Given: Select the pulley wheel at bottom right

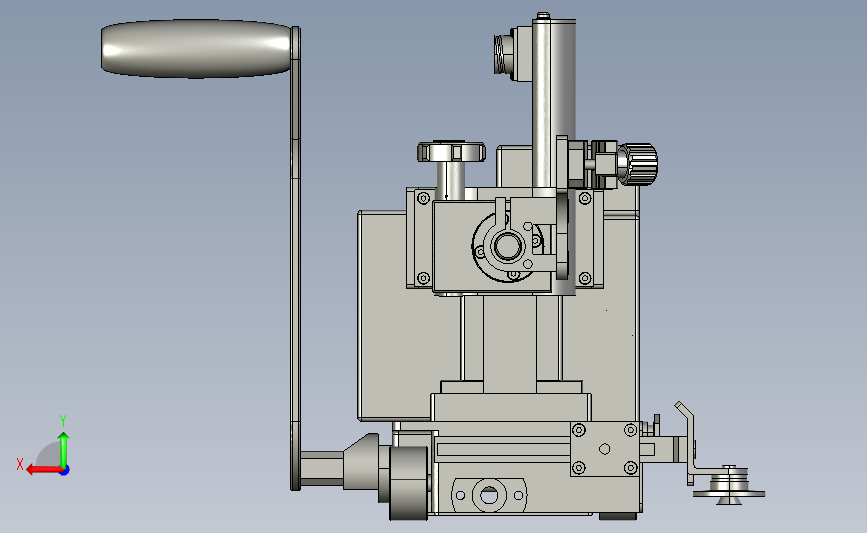Looking at the screenshot, I should [729, 487].
